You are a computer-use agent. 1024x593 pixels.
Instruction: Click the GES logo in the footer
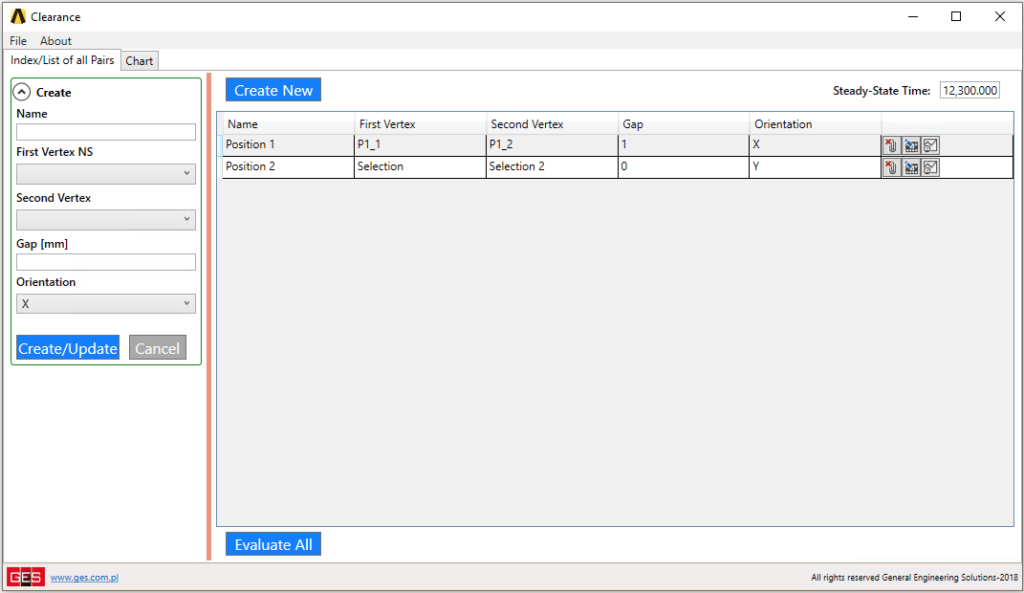(x=25, y=577)
